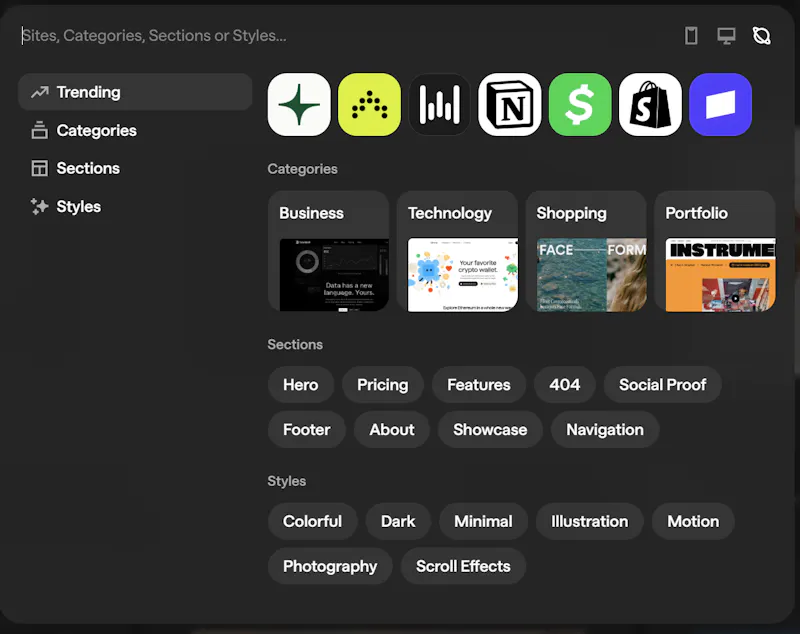Open the Cash App dollar icon

tap(580, 105)
